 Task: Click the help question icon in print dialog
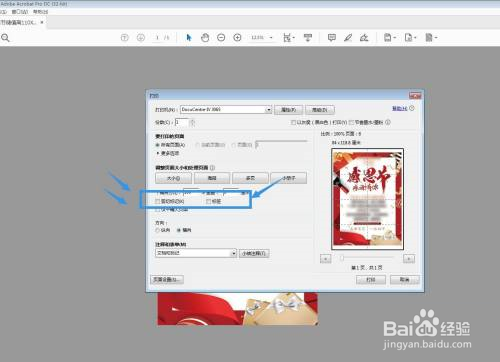(x=412, y=108)
